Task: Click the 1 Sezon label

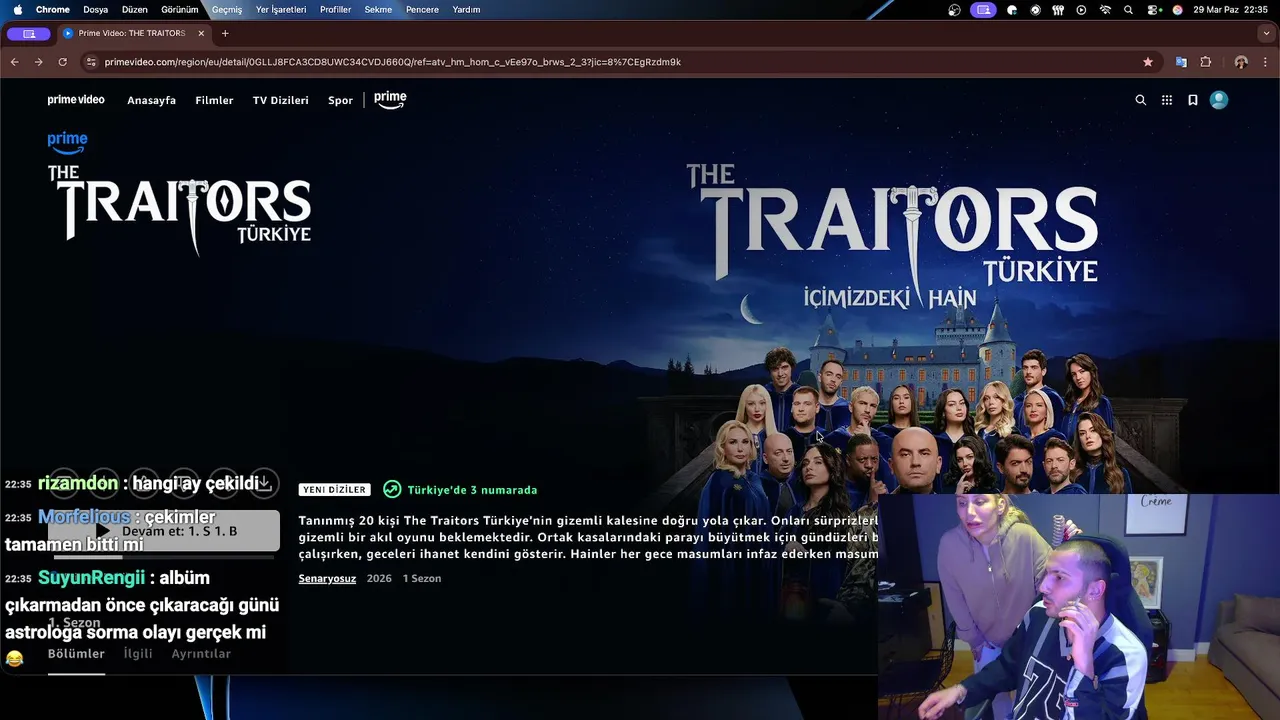Action: click(x=422, y=579)
